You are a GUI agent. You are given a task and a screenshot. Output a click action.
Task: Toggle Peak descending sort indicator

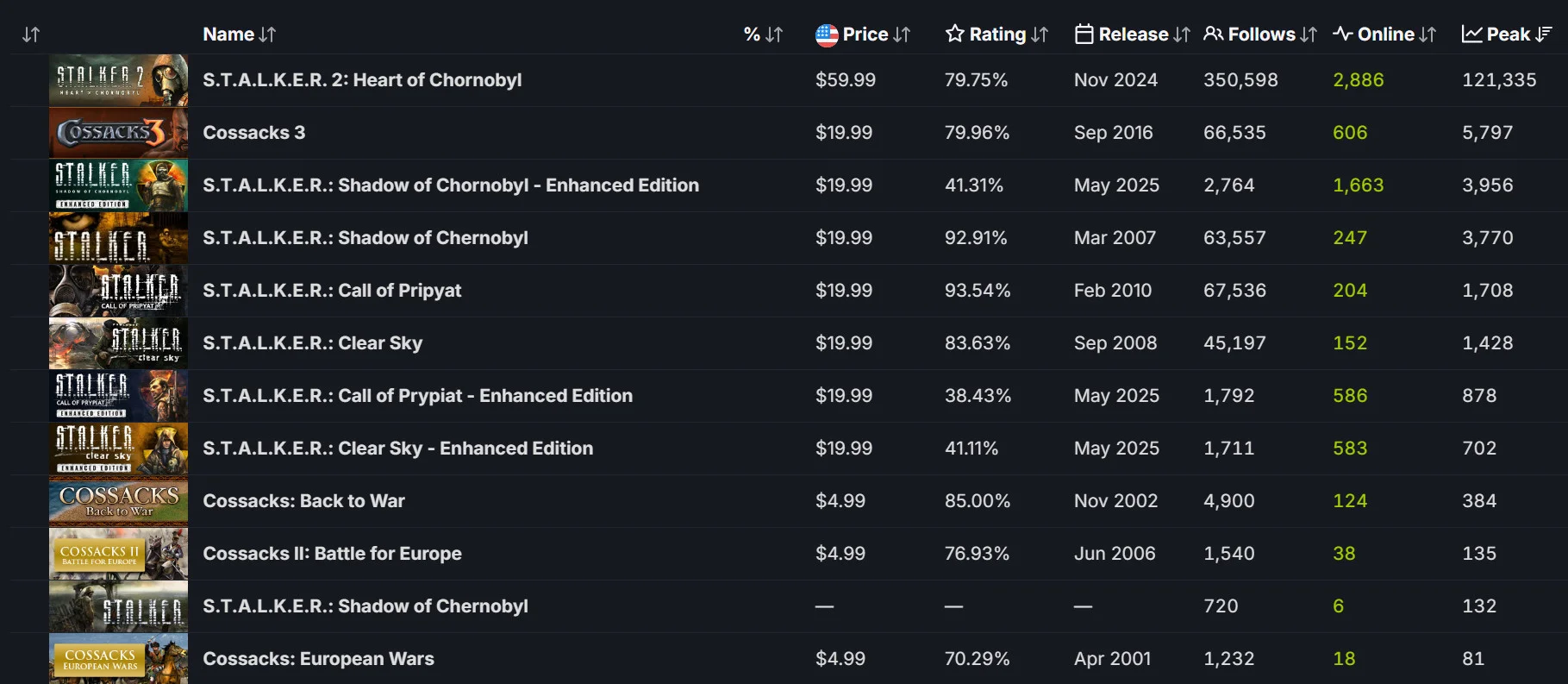coord(1543,35)
